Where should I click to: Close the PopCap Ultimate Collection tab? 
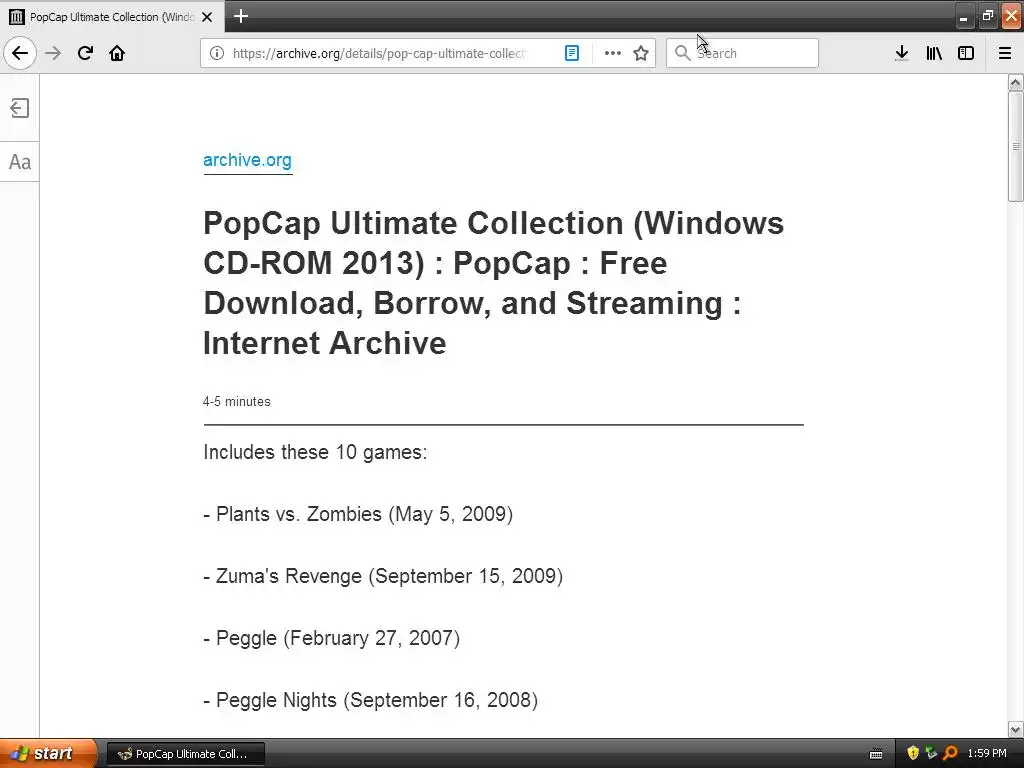click(x=207, y=17)
